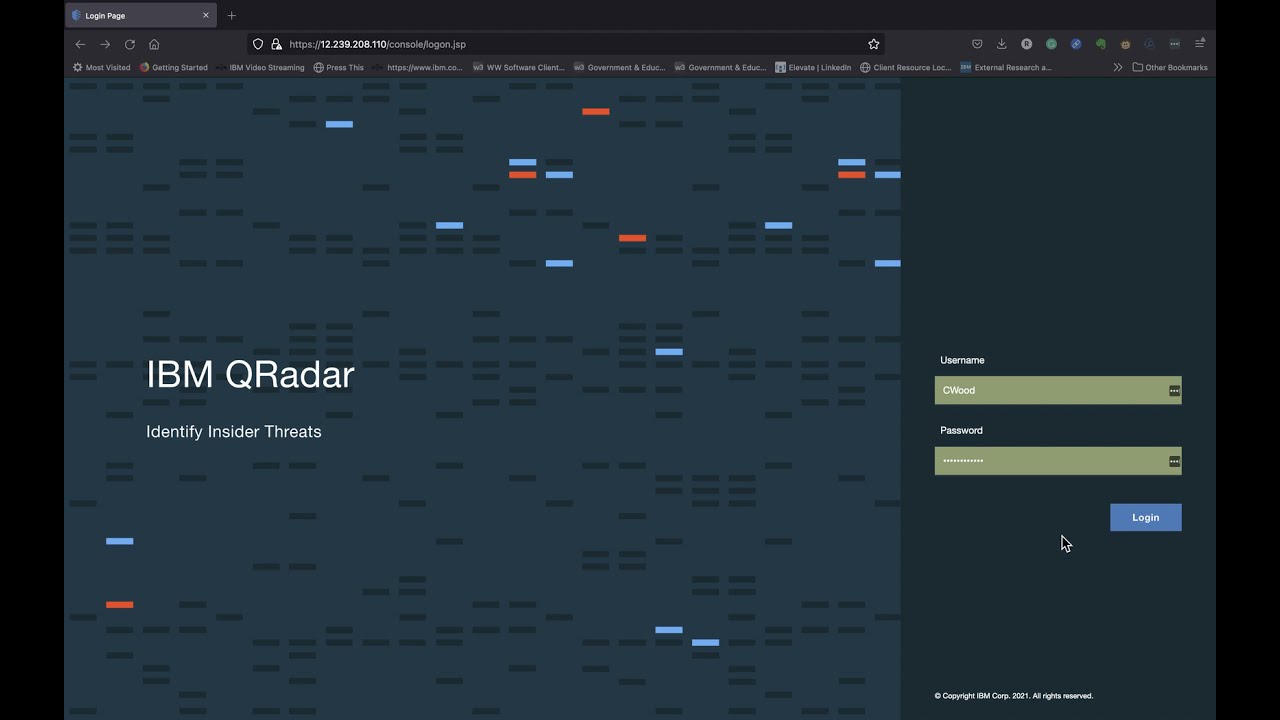Open the Other Bookmarks folder
The height and width of the screenshot is (720, 1280).
1170,68
